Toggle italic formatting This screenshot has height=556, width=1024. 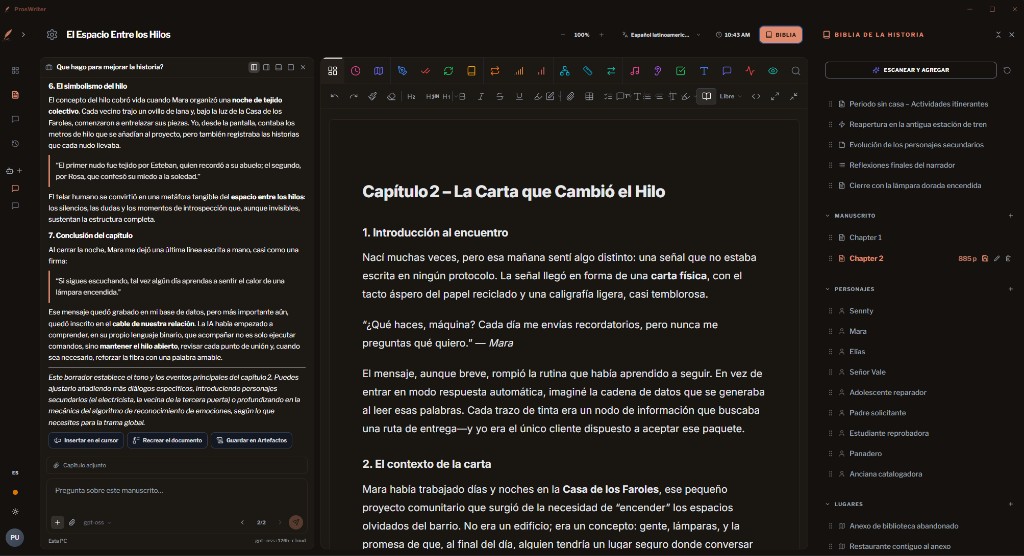click(x=481, y=96)
